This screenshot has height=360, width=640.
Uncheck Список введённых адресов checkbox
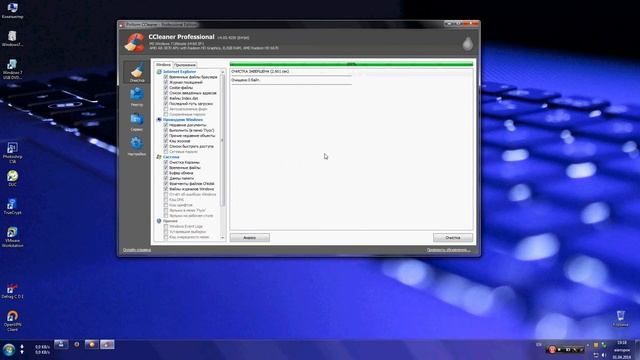point(166,93)
